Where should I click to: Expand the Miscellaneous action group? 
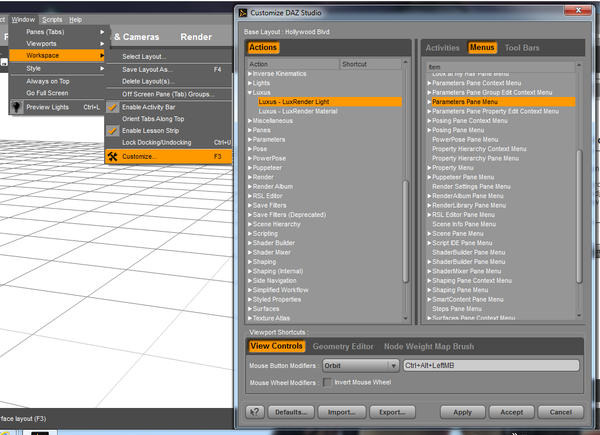[250, 121]
